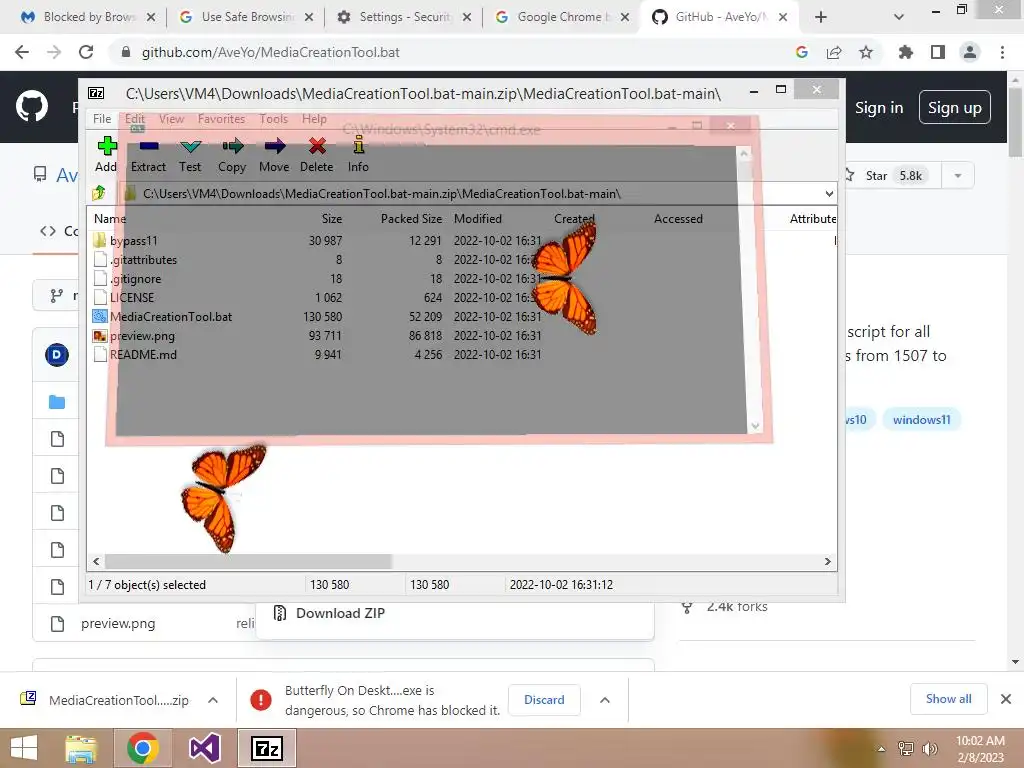Select preview.png in the 7-Zip list

pyautogui.click(x=460, y=336)
